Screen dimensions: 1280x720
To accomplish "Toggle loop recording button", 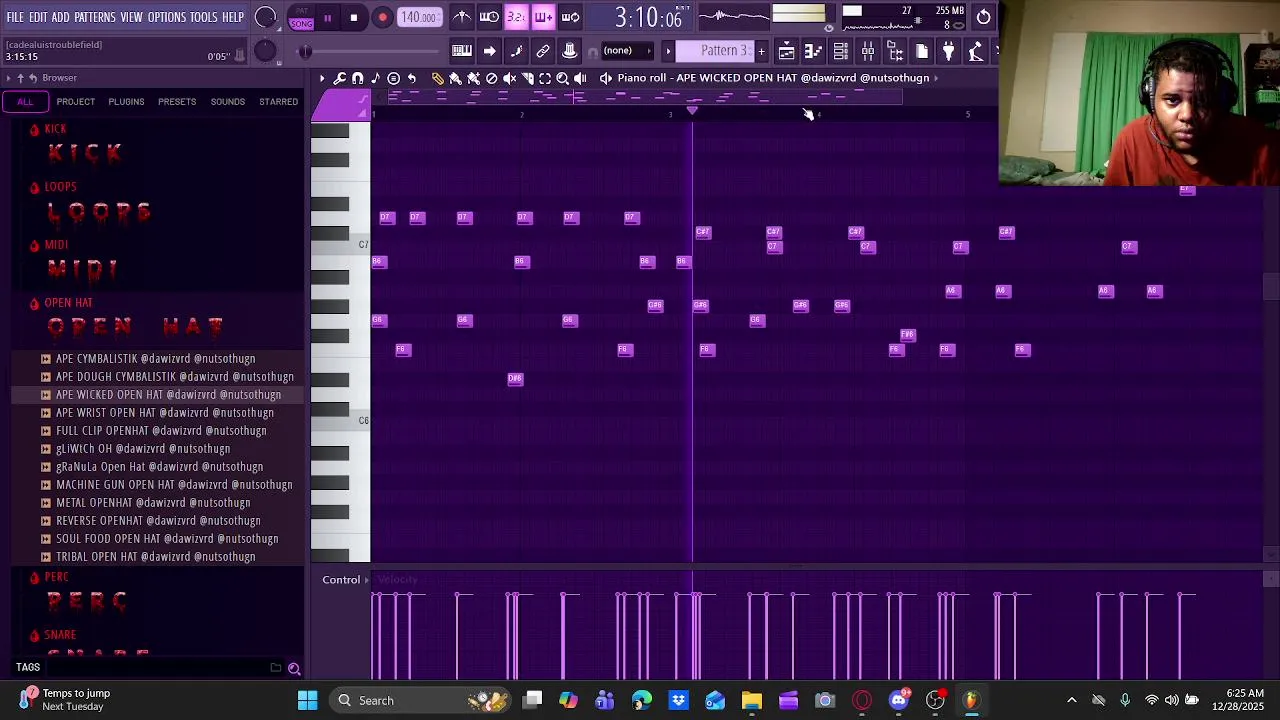I will 570,17.
